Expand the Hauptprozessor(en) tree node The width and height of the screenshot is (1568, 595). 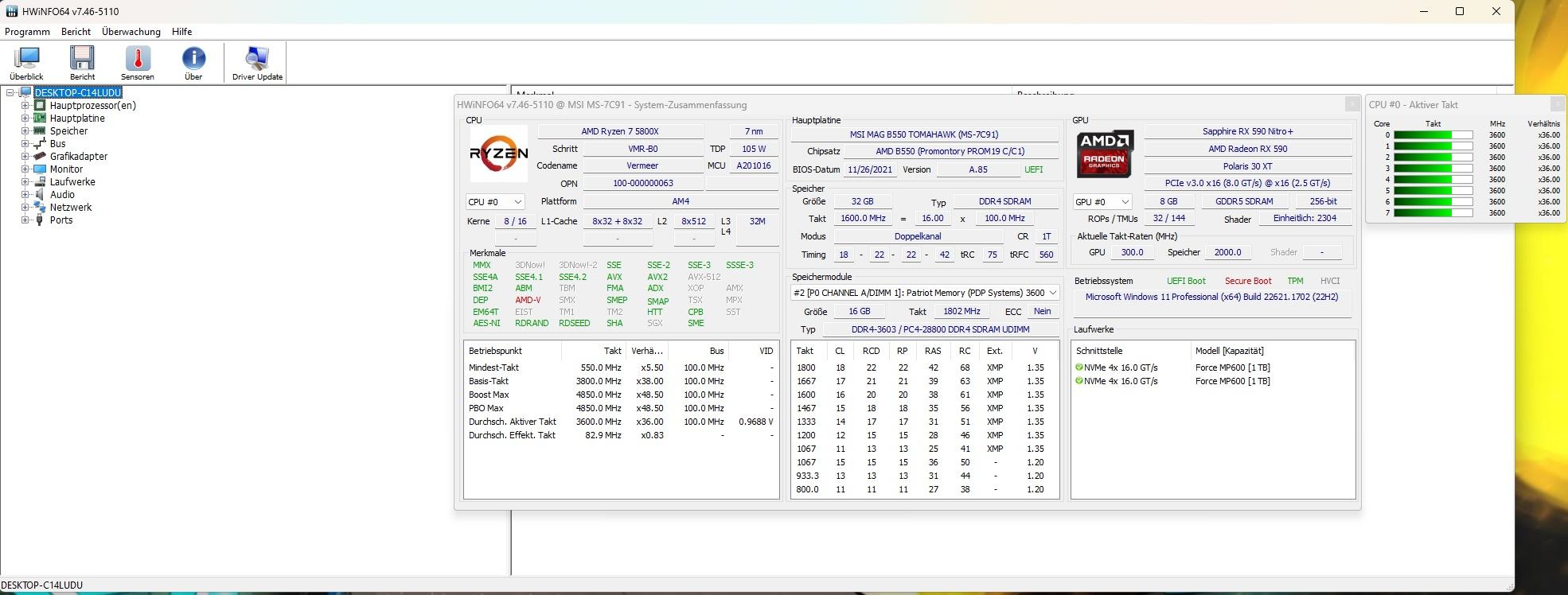pyautogui.click(x=25, y=105)
